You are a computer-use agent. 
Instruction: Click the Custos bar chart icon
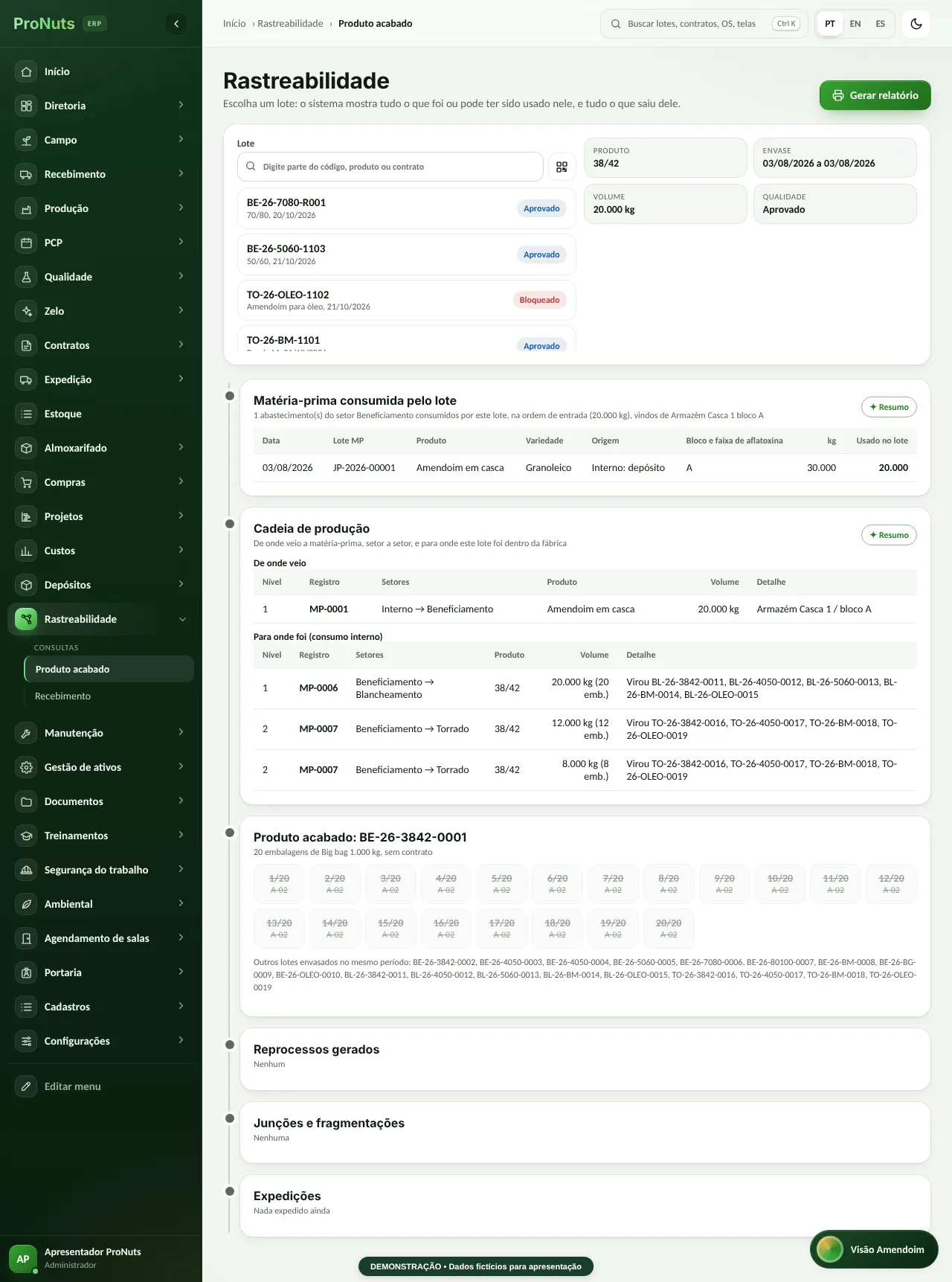26,551
